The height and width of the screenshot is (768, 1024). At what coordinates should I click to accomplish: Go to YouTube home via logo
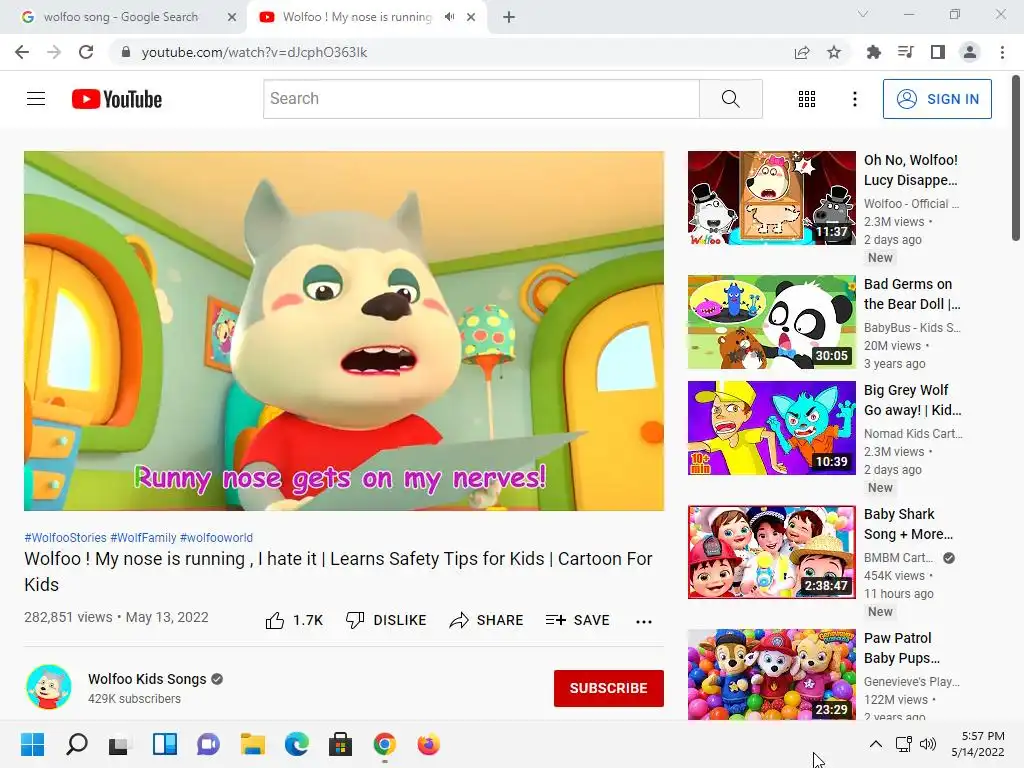(116, 99)
